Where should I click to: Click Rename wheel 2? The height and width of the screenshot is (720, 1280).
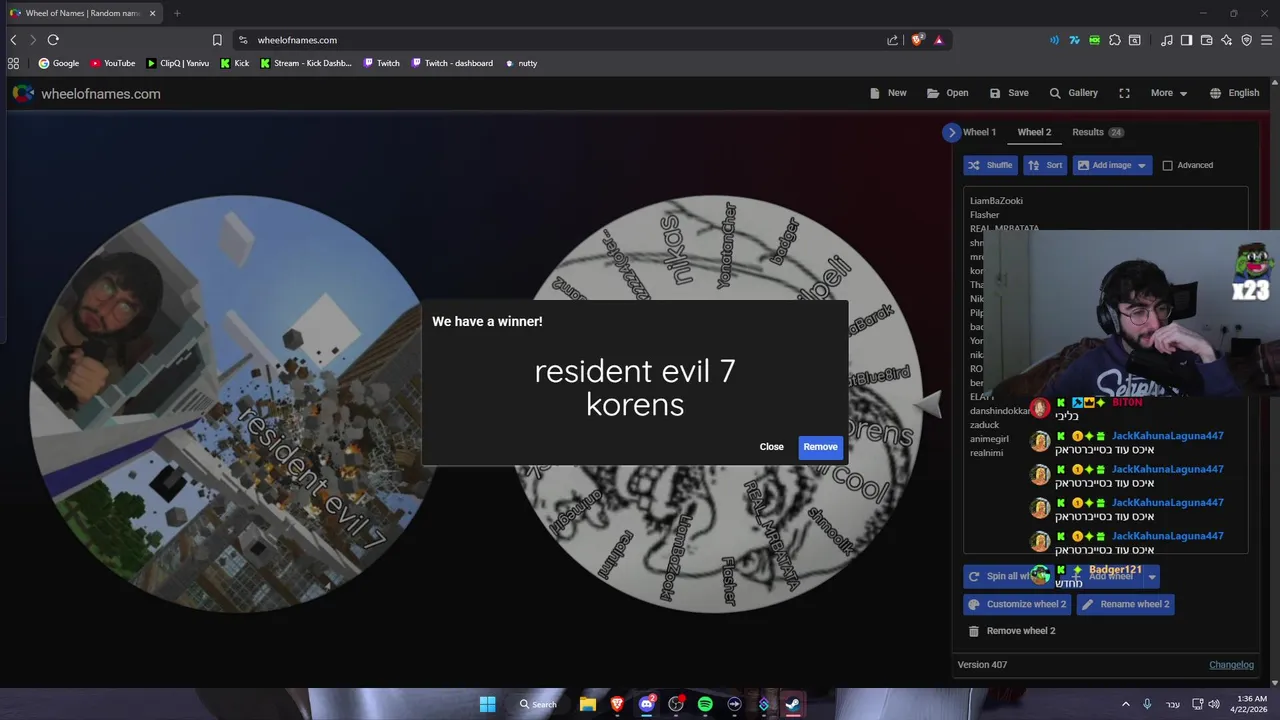tap(1125, 604)
